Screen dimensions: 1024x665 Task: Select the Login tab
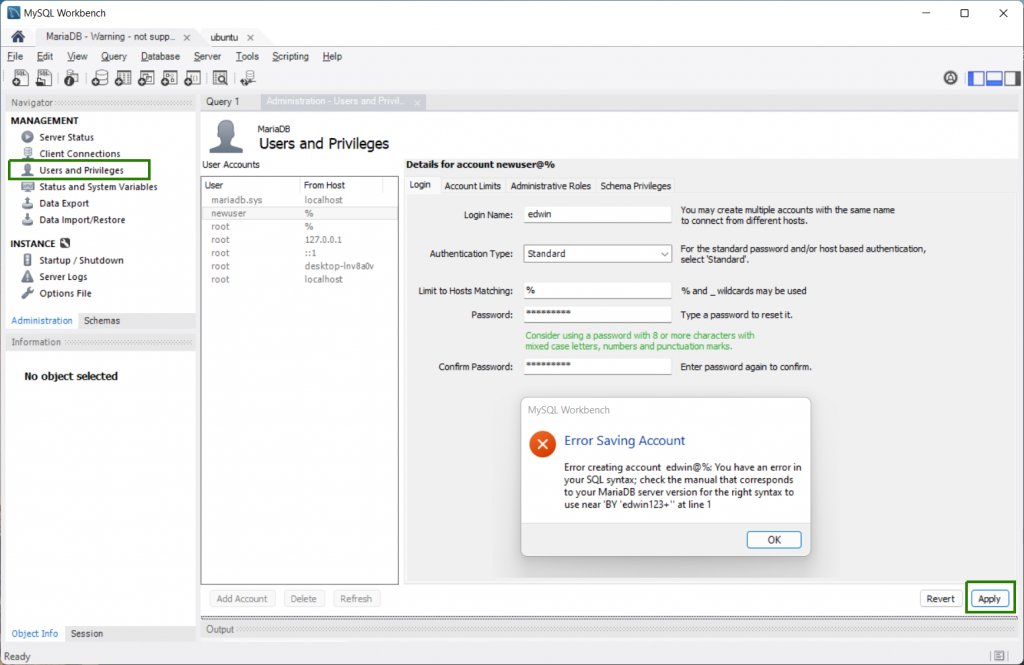420,185
